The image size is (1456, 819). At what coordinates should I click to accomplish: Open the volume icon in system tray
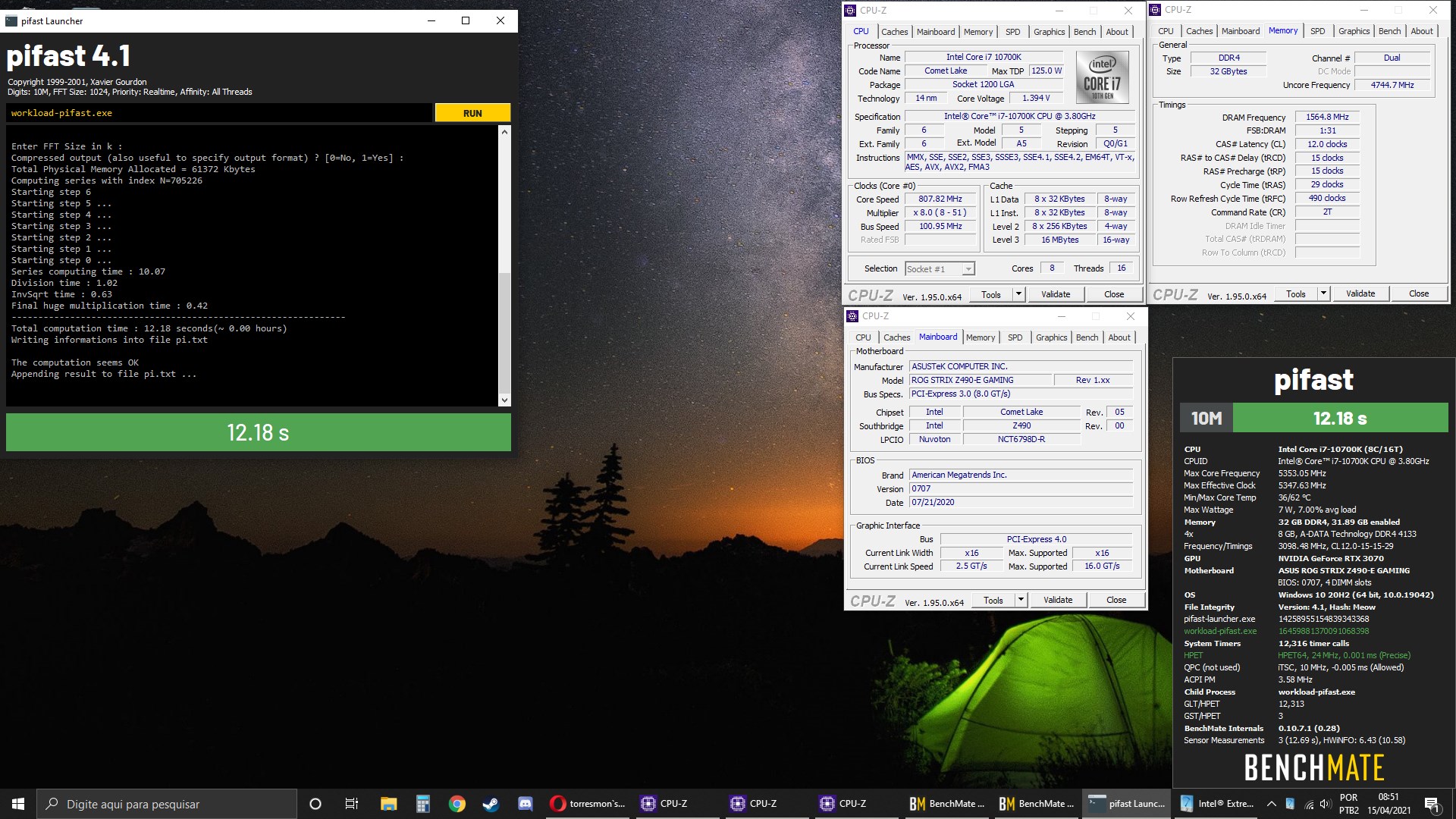(1326, 804)
